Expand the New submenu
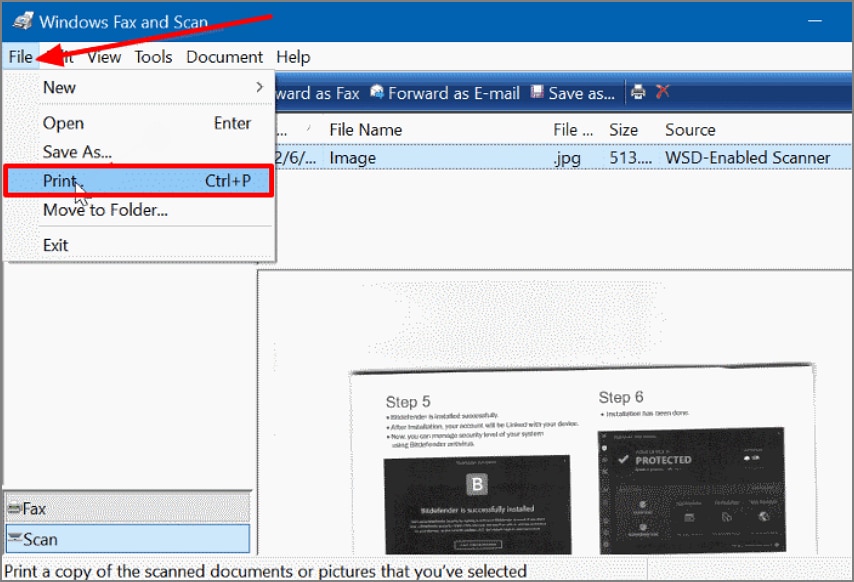854x582 pixels. coord(139,87)
